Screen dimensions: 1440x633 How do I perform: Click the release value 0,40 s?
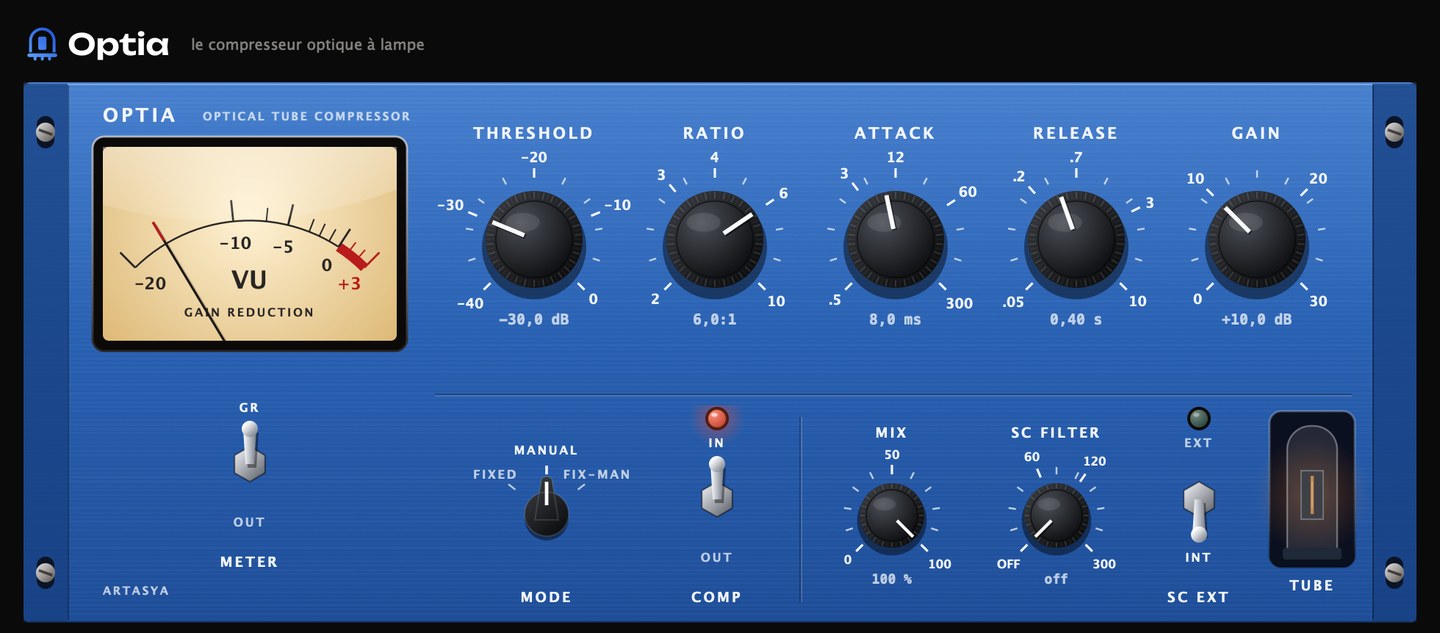tap(1076, 320)
